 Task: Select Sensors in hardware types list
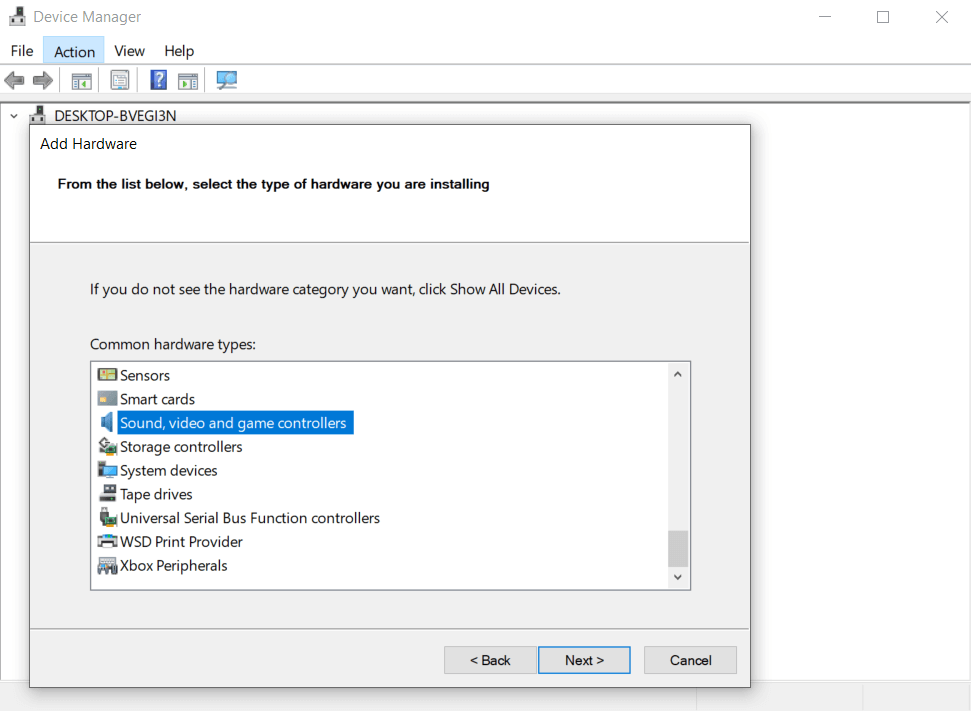(144, 375)
